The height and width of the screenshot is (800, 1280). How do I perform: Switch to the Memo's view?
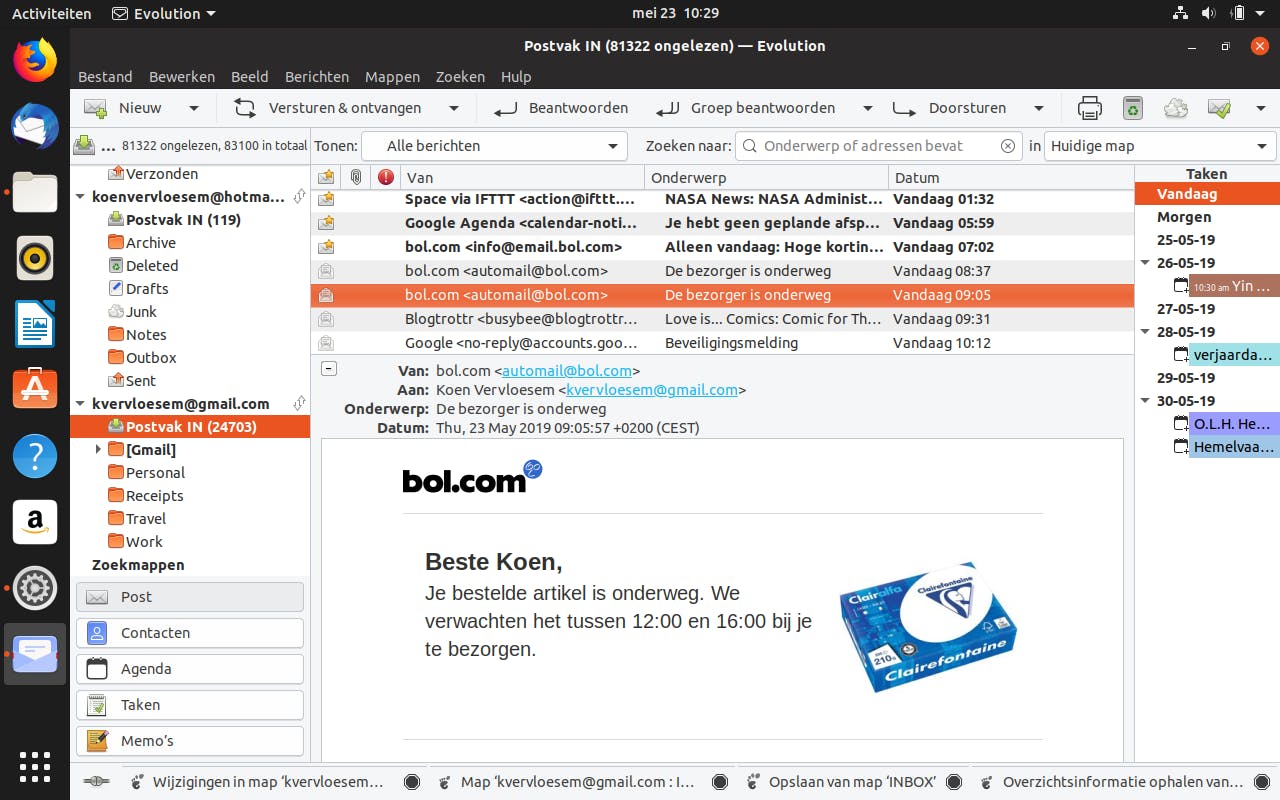pos(190,741)
